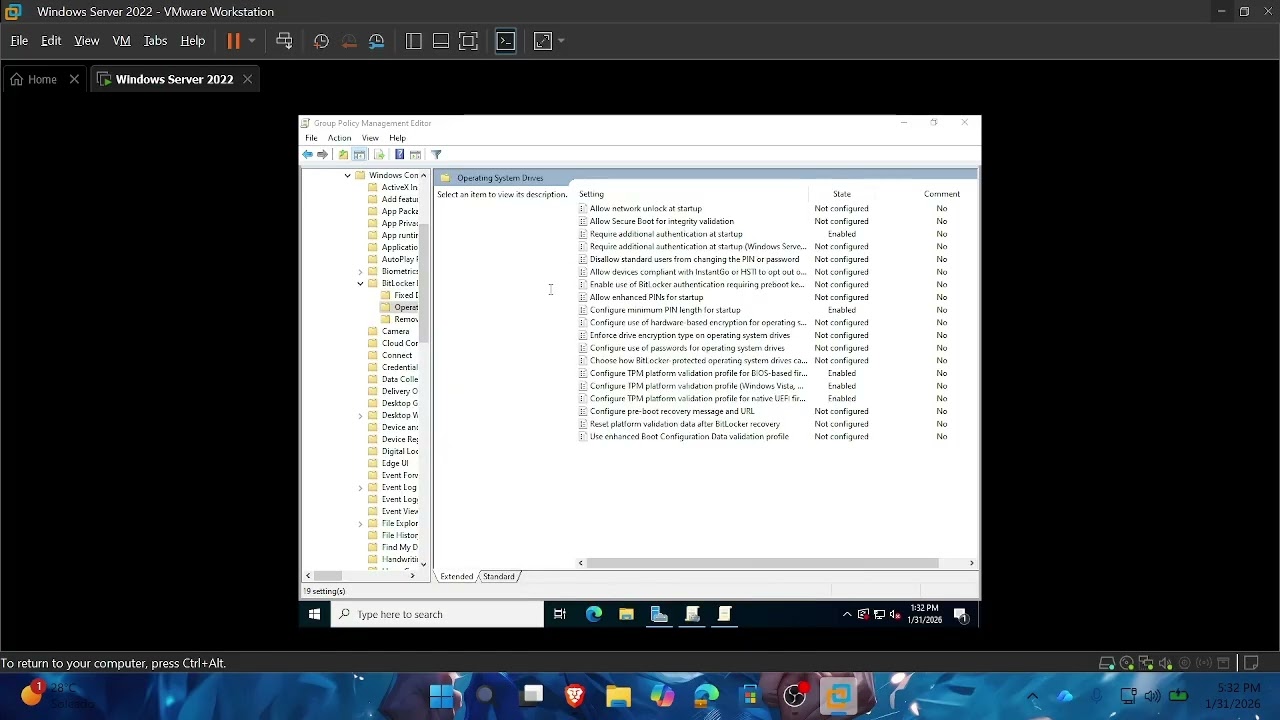1280x720 pixels.
Task: Collapse the BitLocker tree node
Action: pos(360,284)
